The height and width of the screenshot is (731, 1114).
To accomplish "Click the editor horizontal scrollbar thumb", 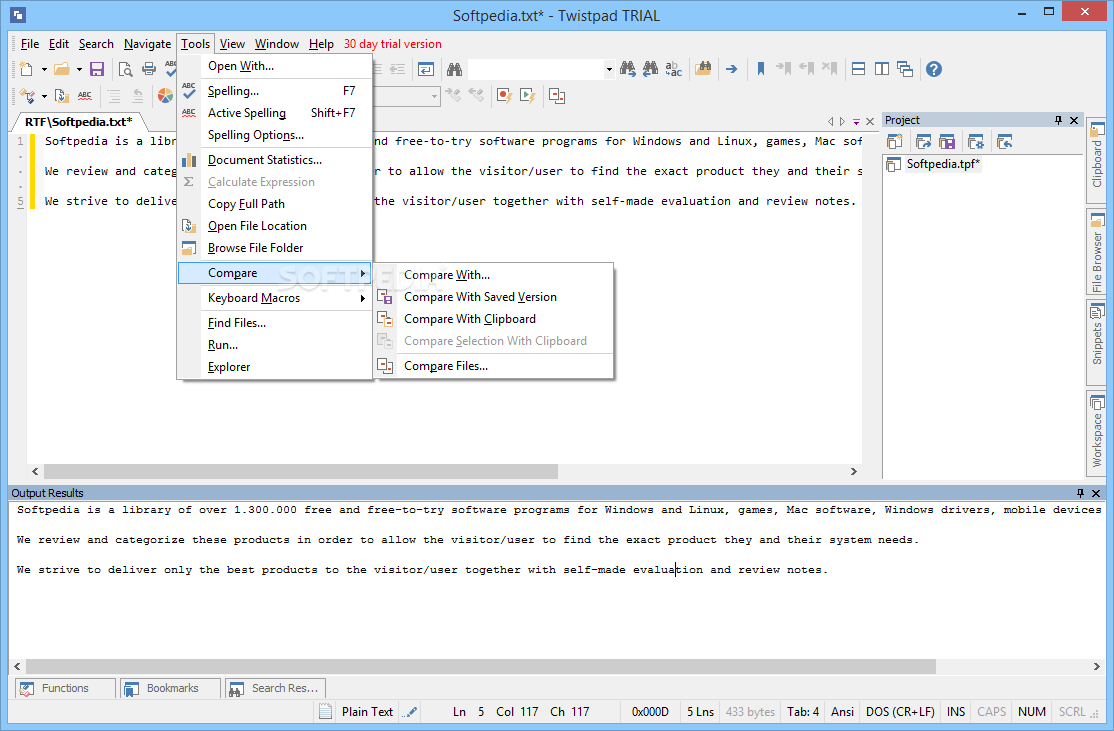I will 301,472.
